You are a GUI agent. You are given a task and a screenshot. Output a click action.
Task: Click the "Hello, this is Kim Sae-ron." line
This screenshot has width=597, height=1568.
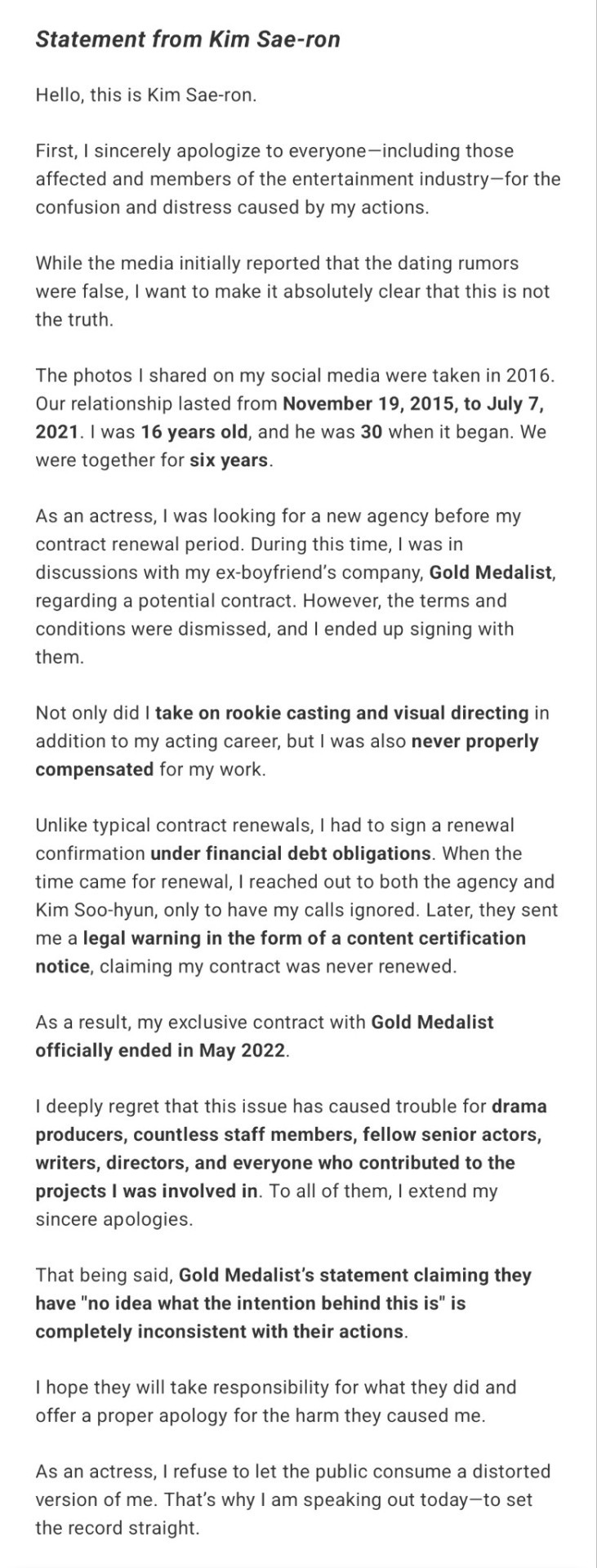145,95
